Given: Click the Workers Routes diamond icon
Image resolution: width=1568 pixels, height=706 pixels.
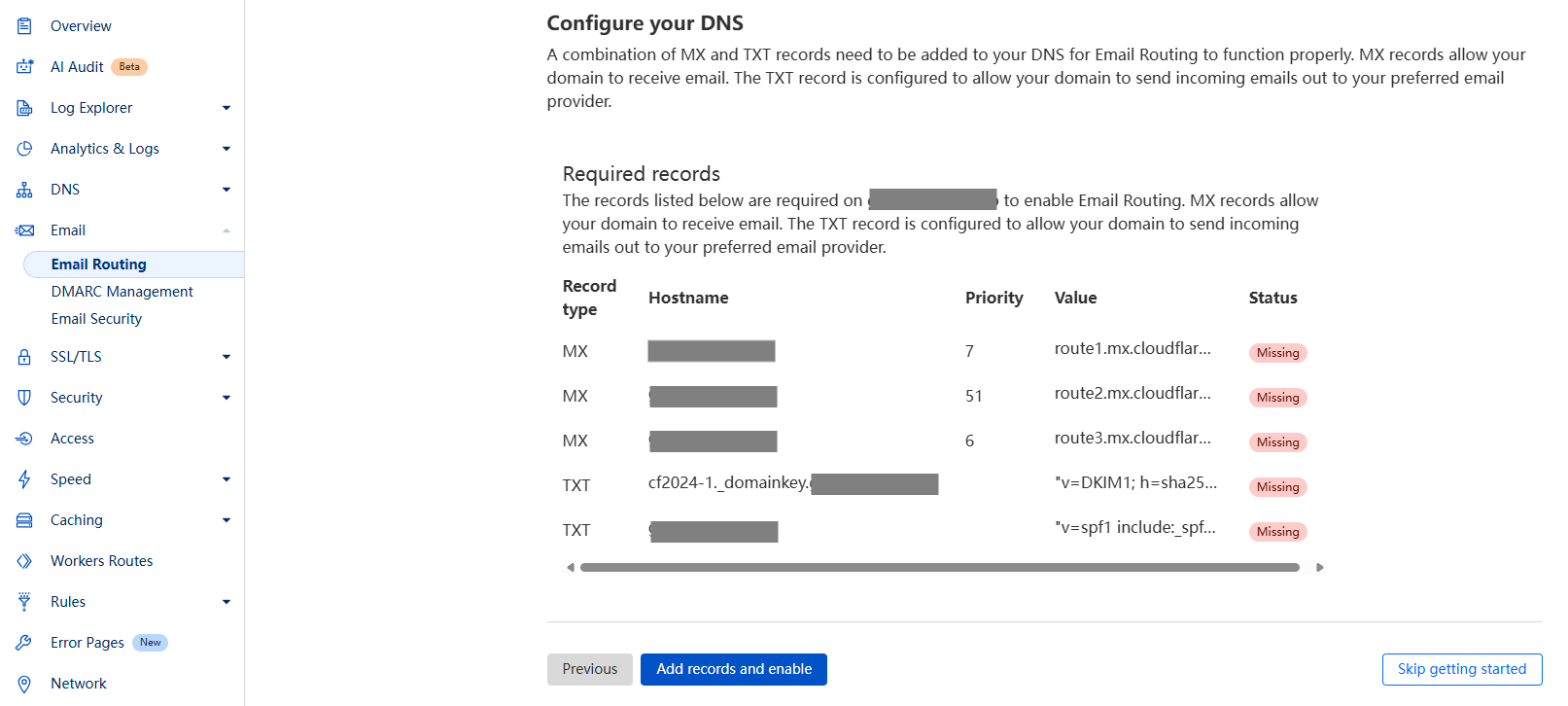Looking at the screenshot, I should (24, 561).
